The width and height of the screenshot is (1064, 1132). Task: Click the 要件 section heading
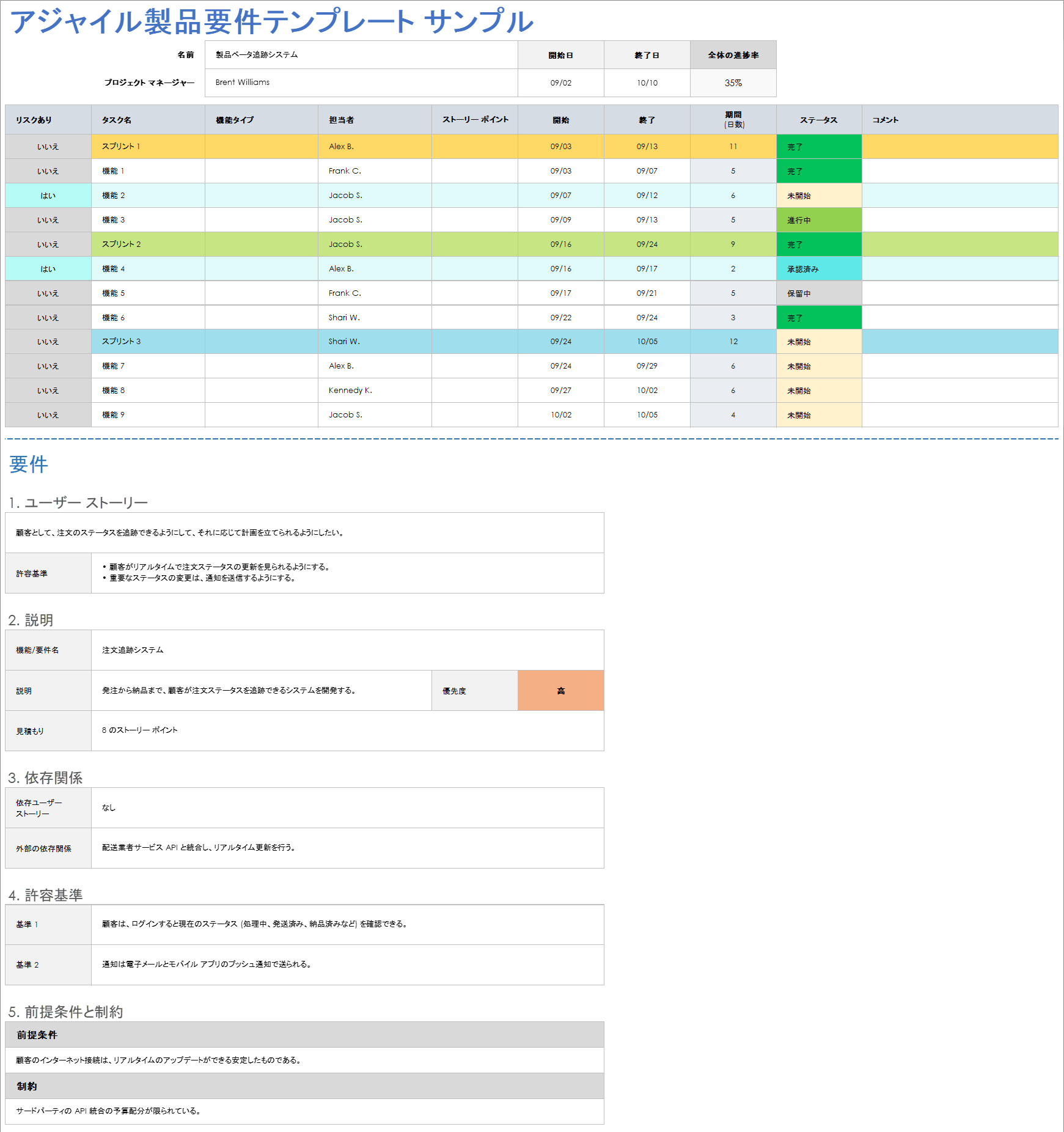(x=29, y=465)
